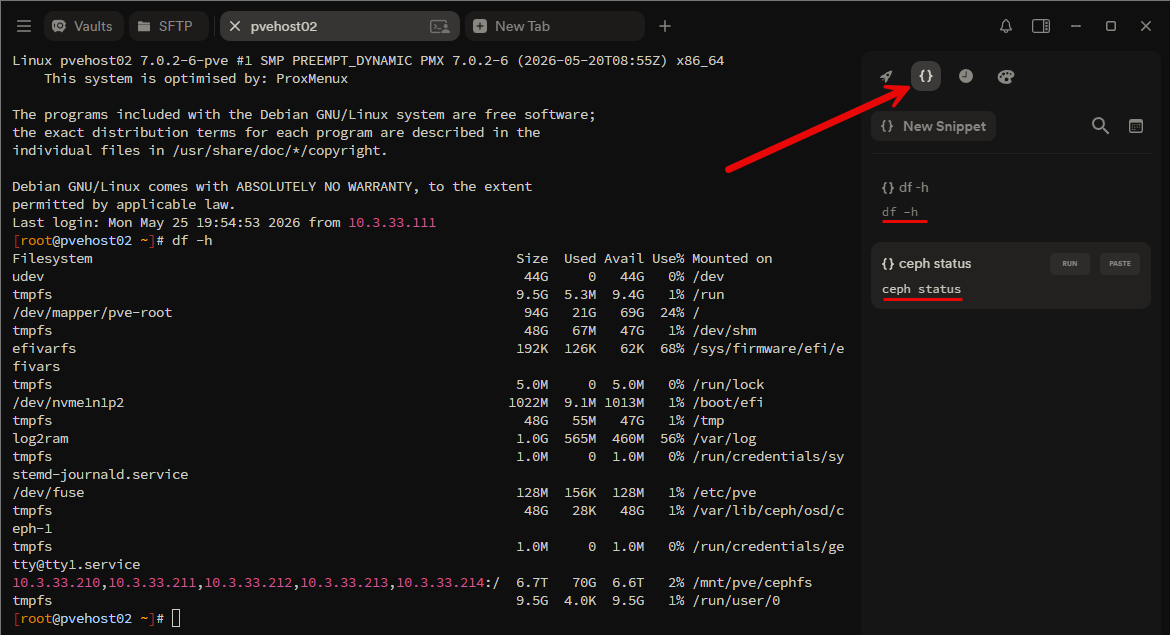Open the hamburger menu
Image resolution: width=1170 pixels, height=635 pixels.
tap(24, 26)
